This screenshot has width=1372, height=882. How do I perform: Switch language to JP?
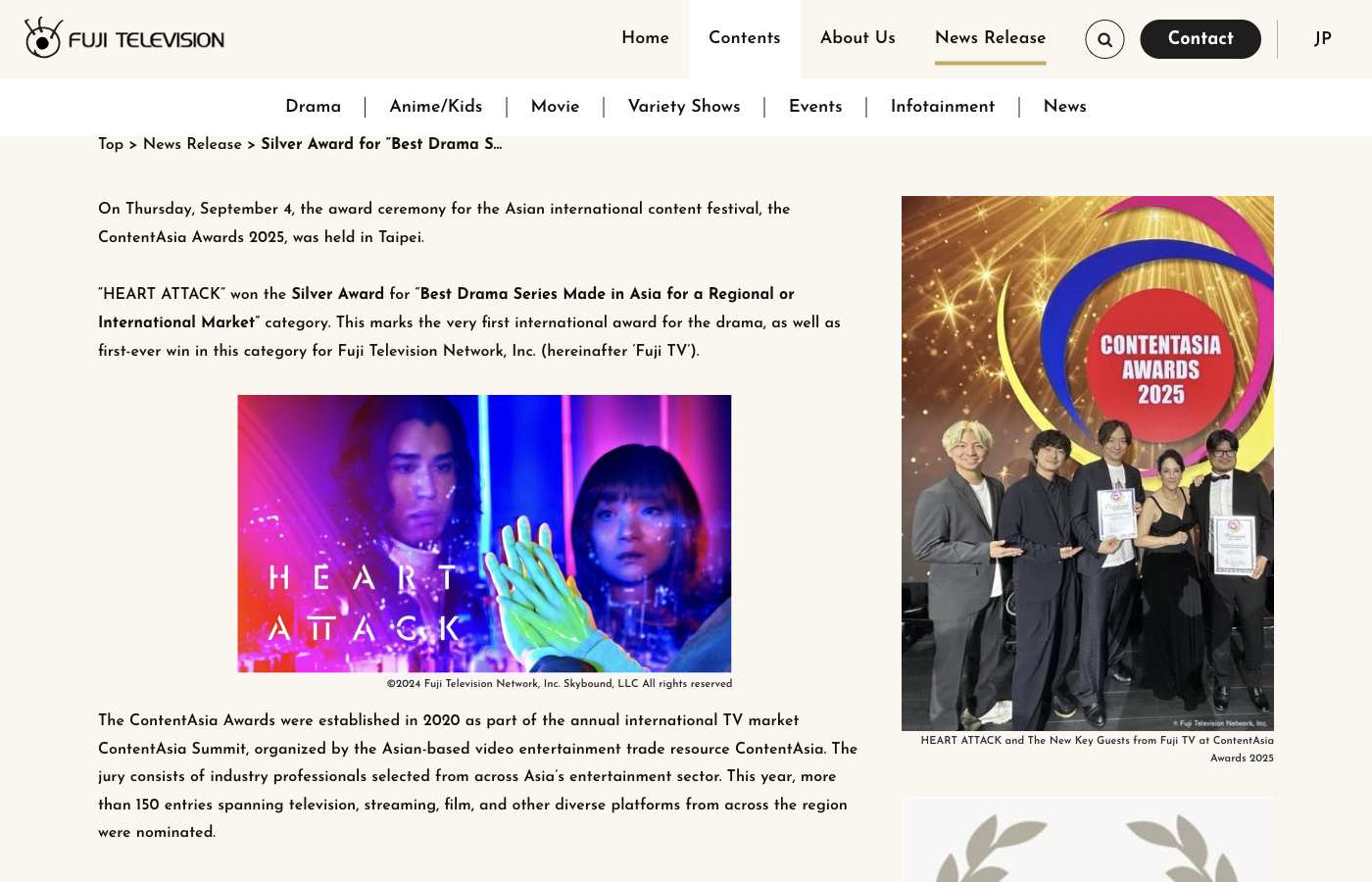(1323, 39)
